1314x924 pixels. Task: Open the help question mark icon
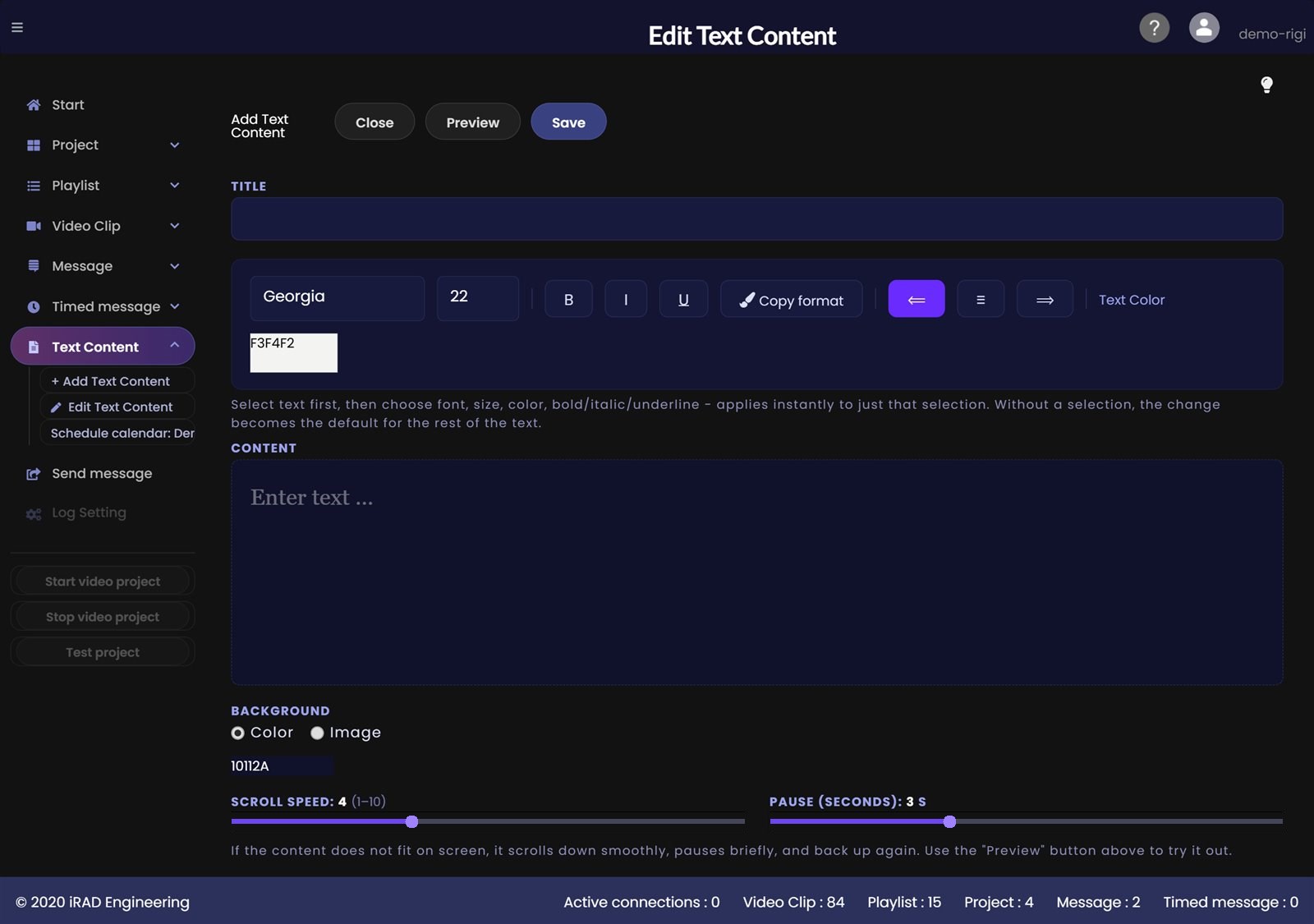pyautogui.click(x=1154, y=28)
